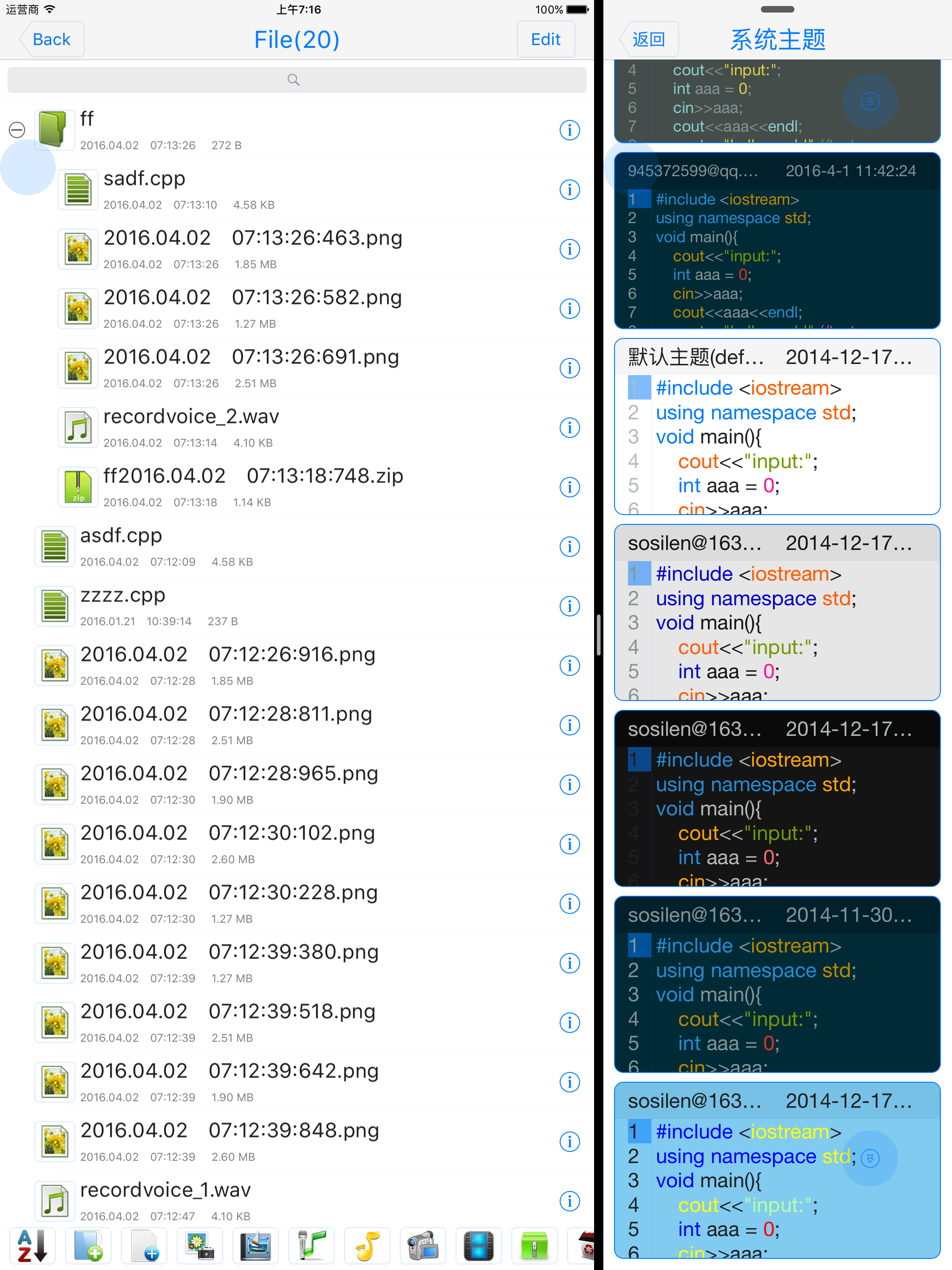This screenshot has width=952, height=1270.
Task: Tap 返回 on the 系统主题 screen
Action: (649, 39)
